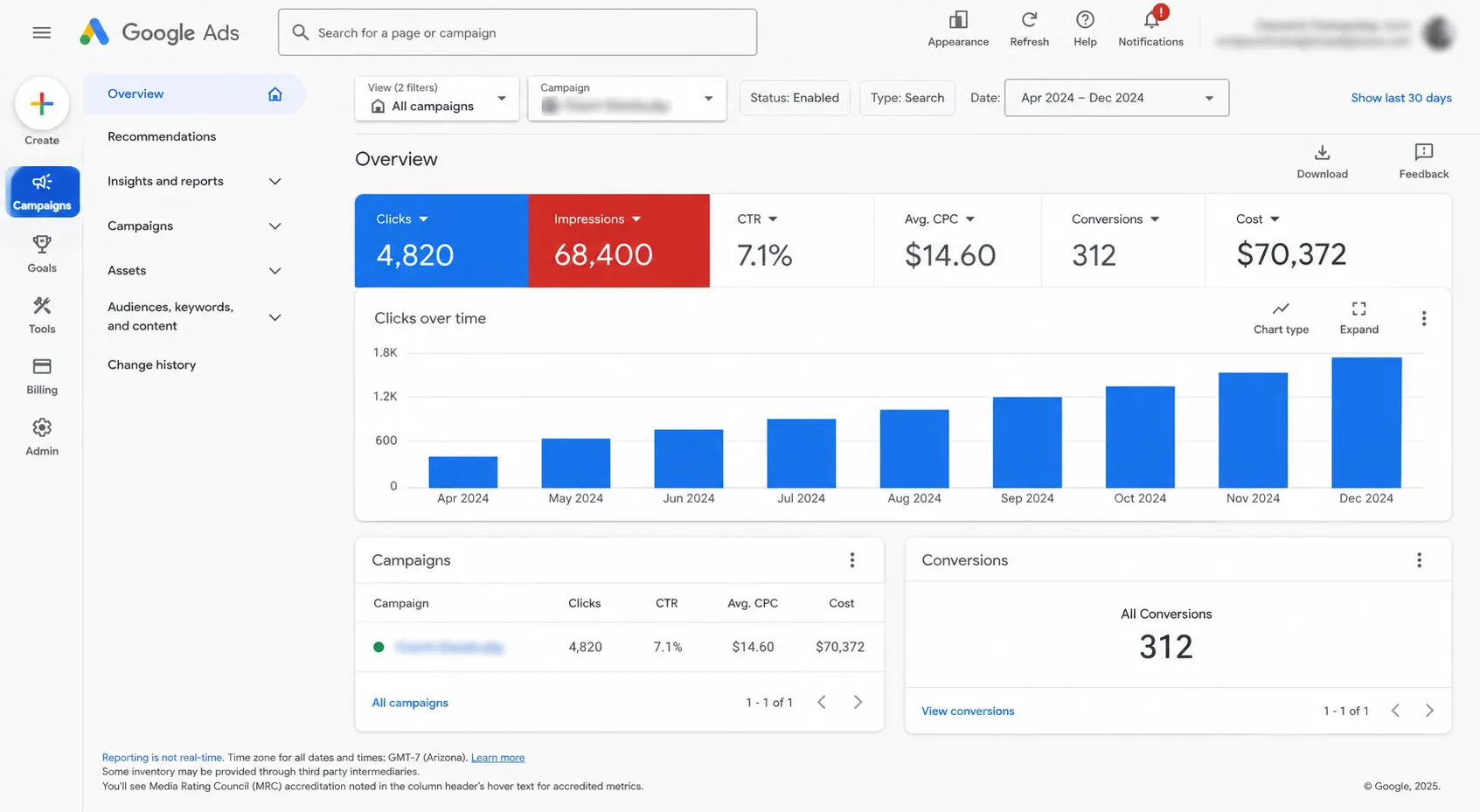The image size is (1480, 812).
Task: Click the Create plus button
Action: tap(42, 104)
